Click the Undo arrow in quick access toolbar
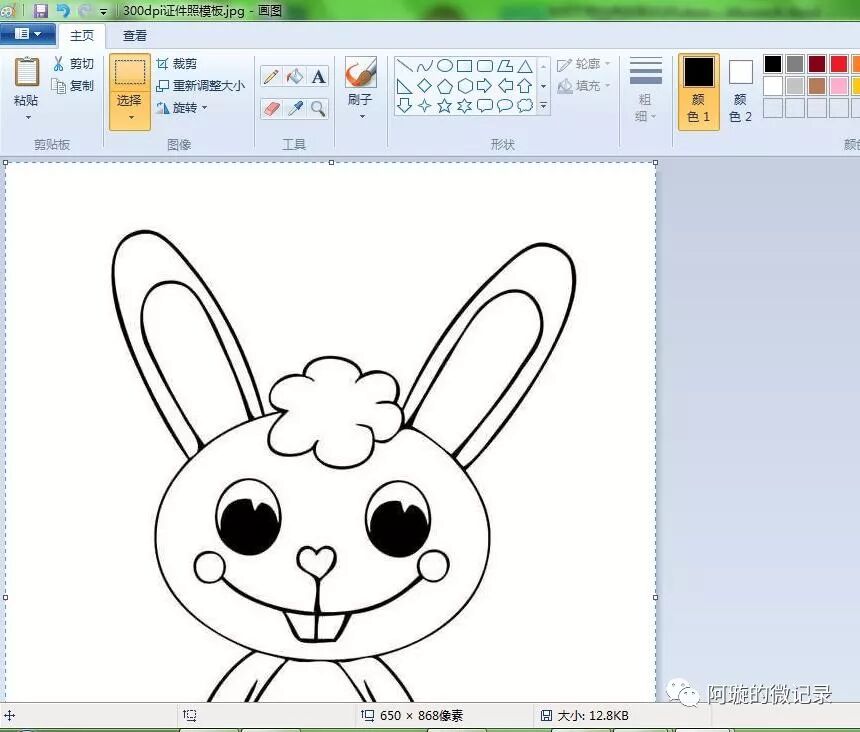This screenshot has width=860, height=732. click(63, 10)
